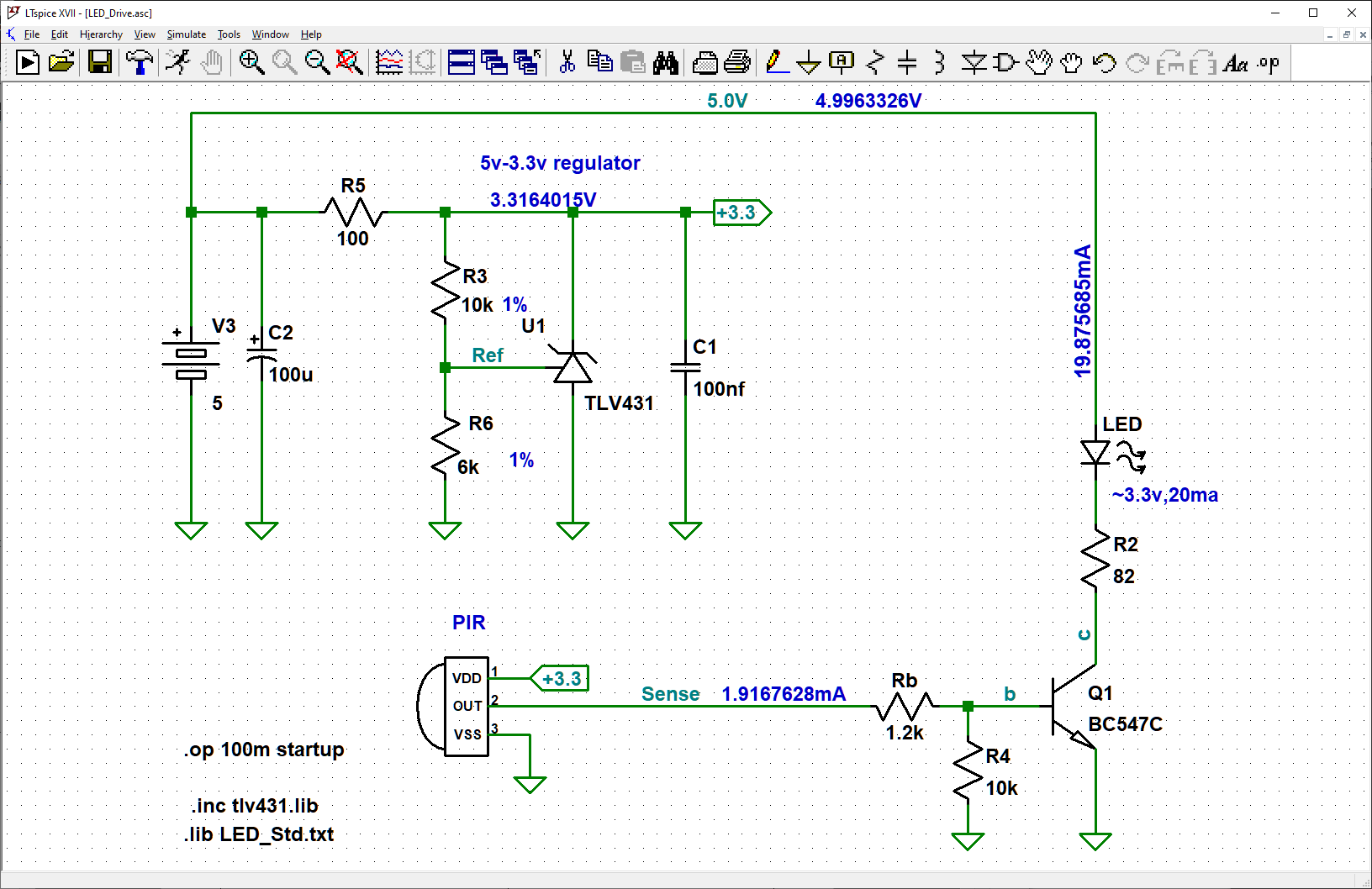Copy with the duplicate pages icon
This screenshot has height=889, width=1372.
pyautogui.click(x=599, y=62)
